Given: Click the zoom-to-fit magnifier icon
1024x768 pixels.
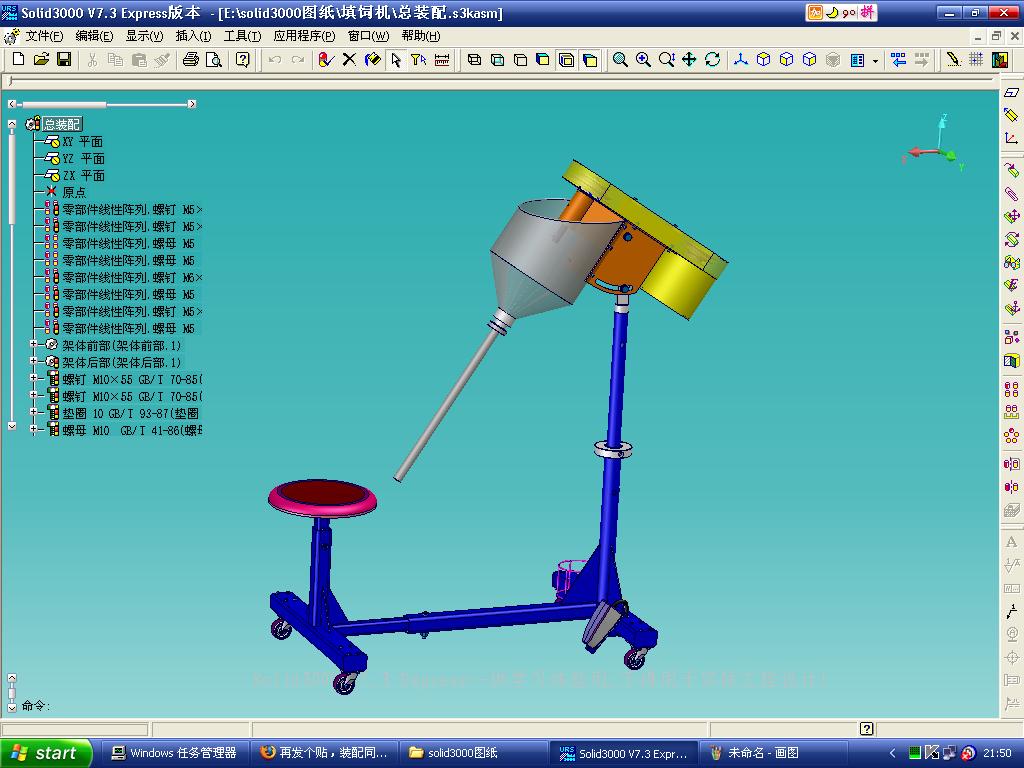Looking at the screenshot, I should 620,59.
